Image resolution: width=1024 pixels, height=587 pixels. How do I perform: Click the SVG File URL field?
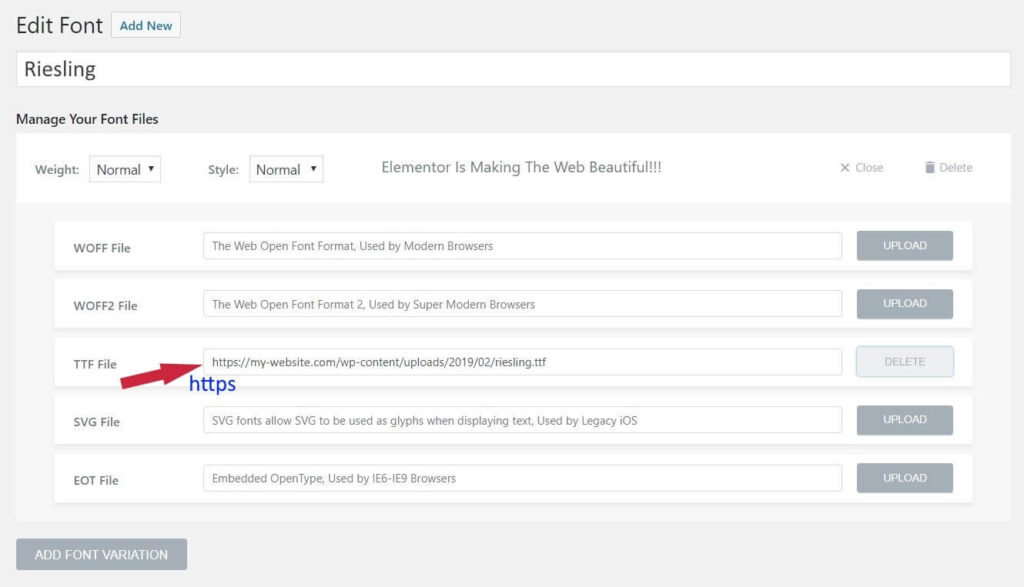[x=521, y=420]
